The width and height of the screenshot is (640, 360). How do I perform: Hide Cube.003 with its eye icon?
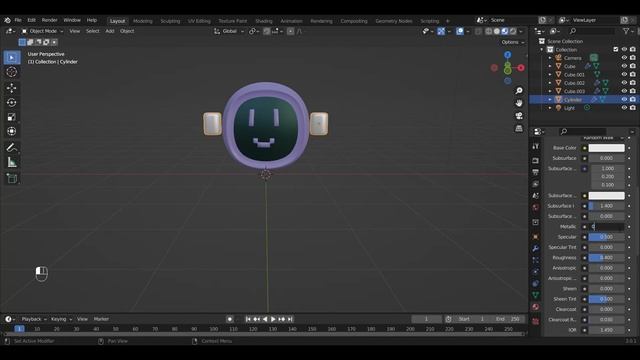(624, 91)
